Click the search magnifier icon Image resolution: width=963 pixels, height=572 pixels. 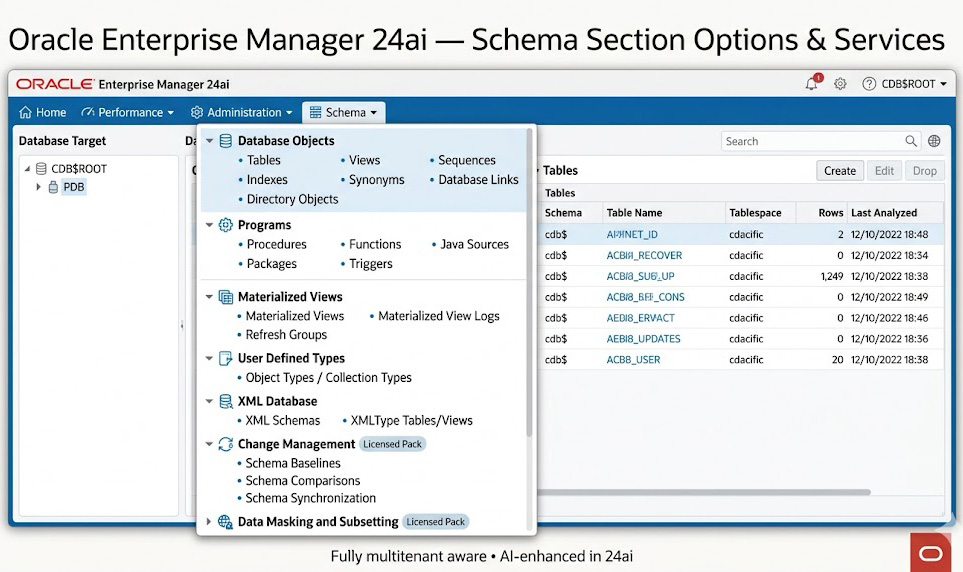click(x=911, y=141)
